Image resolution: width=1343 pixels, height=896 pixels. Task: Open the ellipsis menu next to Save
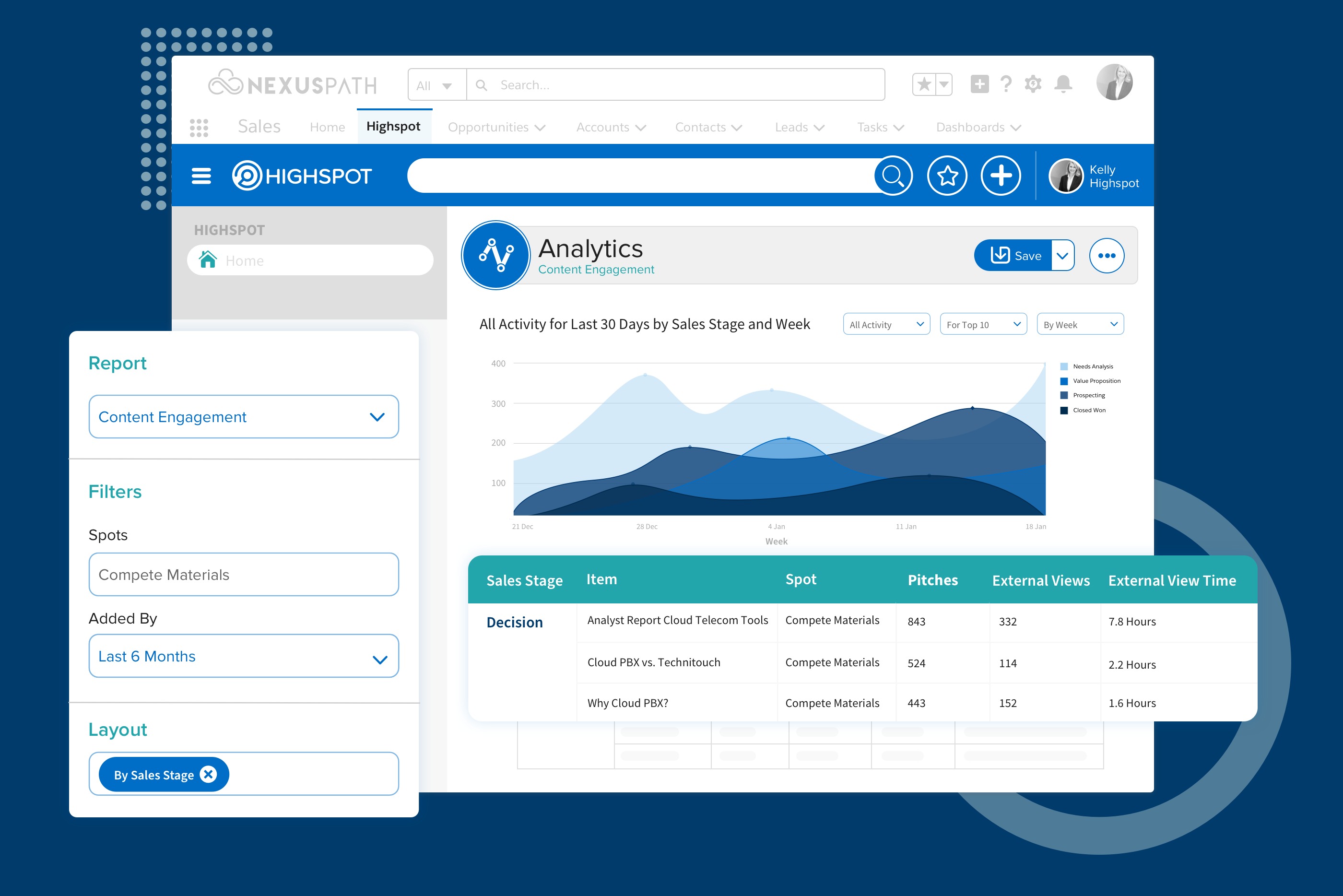(x=1107, y=256)
